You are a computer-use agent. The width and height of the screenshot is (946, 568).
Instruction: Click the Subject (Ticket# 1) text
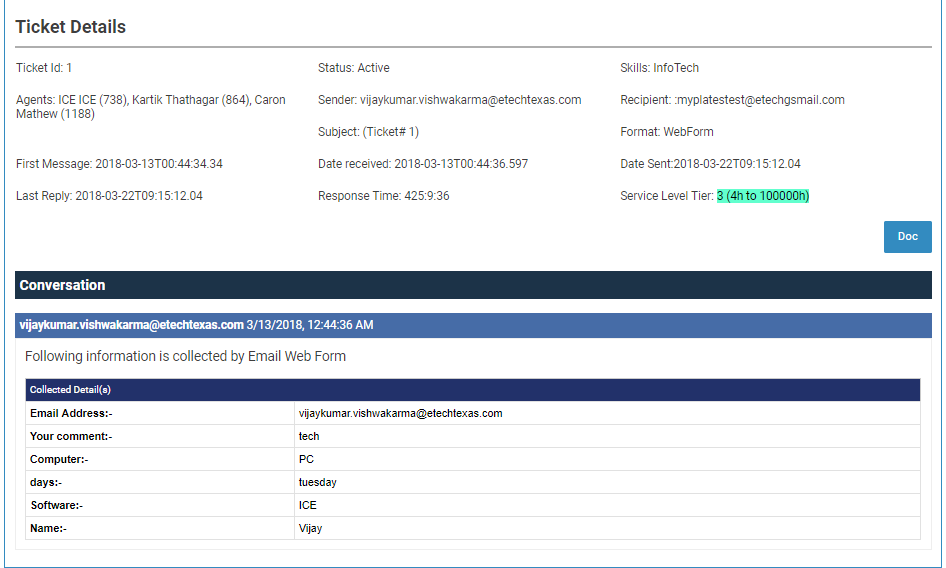[368, 132]
